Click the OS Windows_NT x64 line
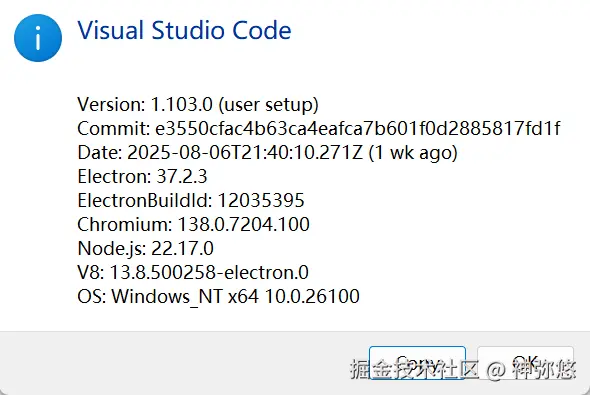This screenshot has height=395, width=590. [x=218, y=296]
